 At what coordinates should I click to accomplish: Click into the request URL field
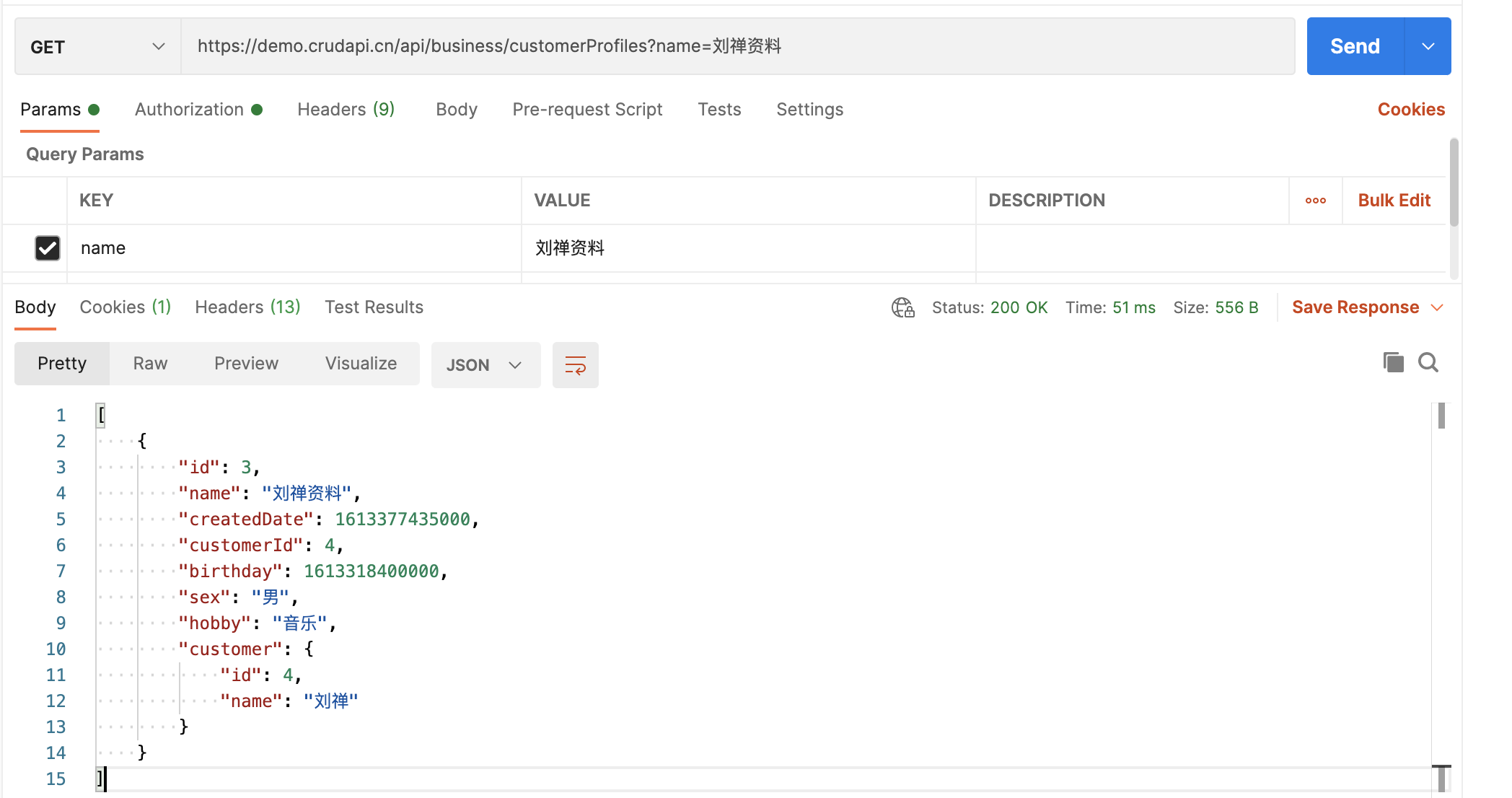[736, 47]
